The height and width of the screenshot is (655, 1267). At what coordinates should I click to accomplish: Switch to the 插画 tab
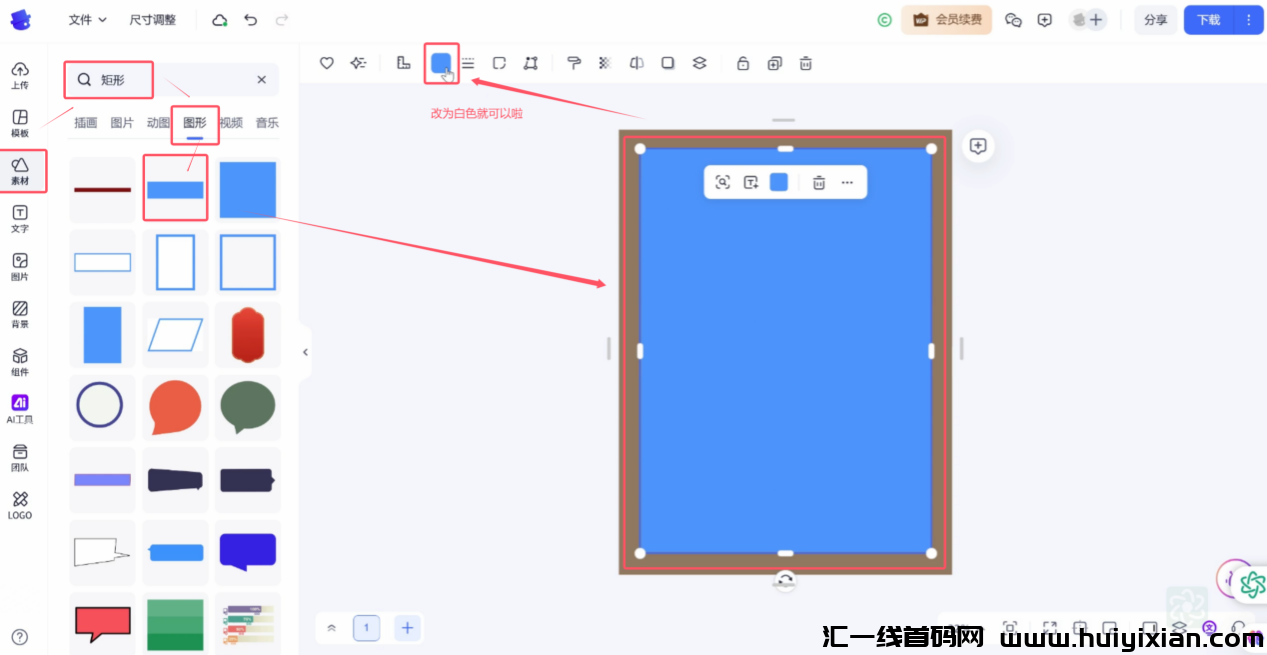(x=85, y=123)
